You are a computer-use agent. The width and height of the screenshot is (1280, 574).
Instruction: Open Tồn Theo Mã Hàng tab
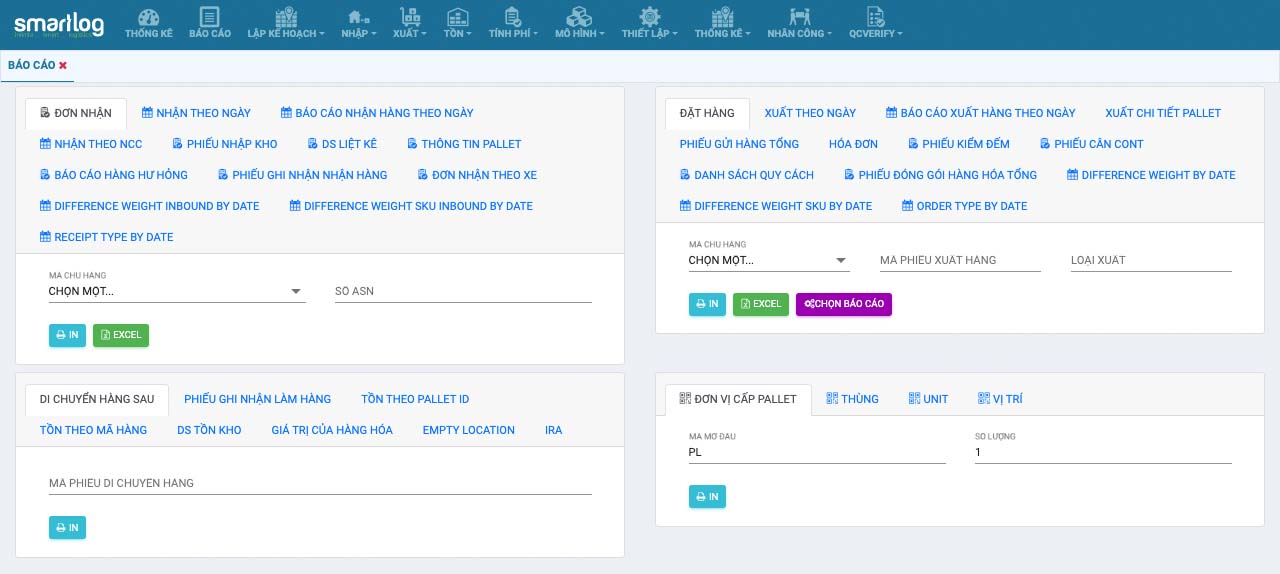(93, 430)
